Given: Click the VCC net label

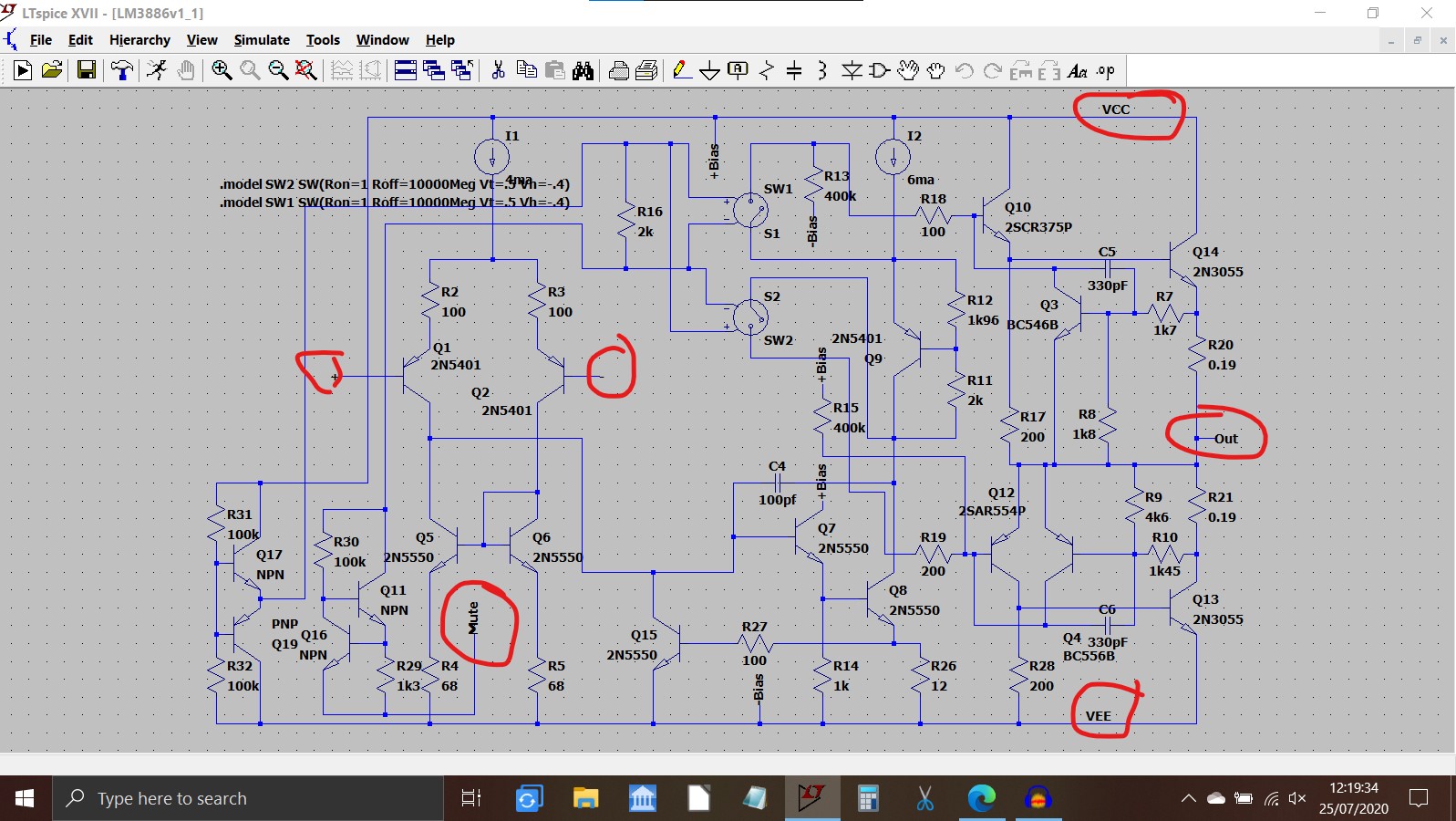Looking at the screenshot, I should click(1115, 109).
